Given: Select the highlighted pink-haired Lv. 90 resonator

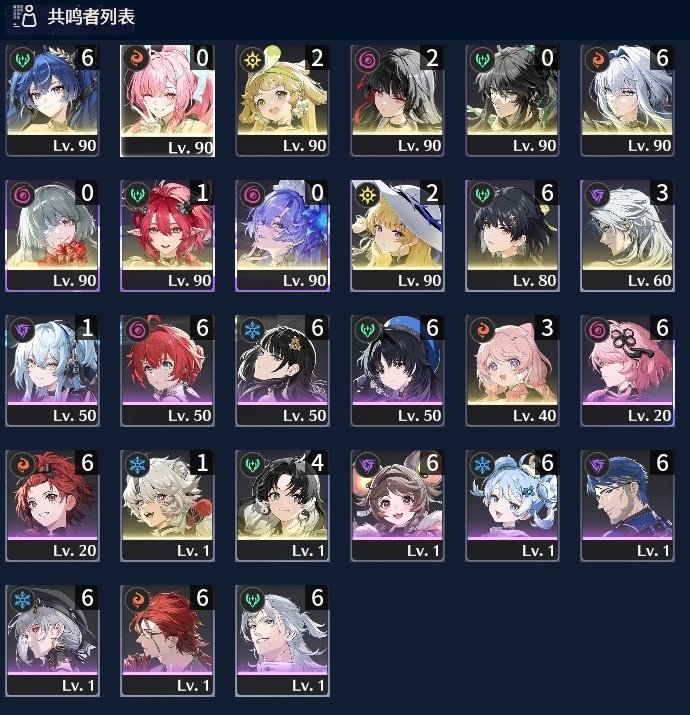Looking at the screenshot, I should pos(167,101).
